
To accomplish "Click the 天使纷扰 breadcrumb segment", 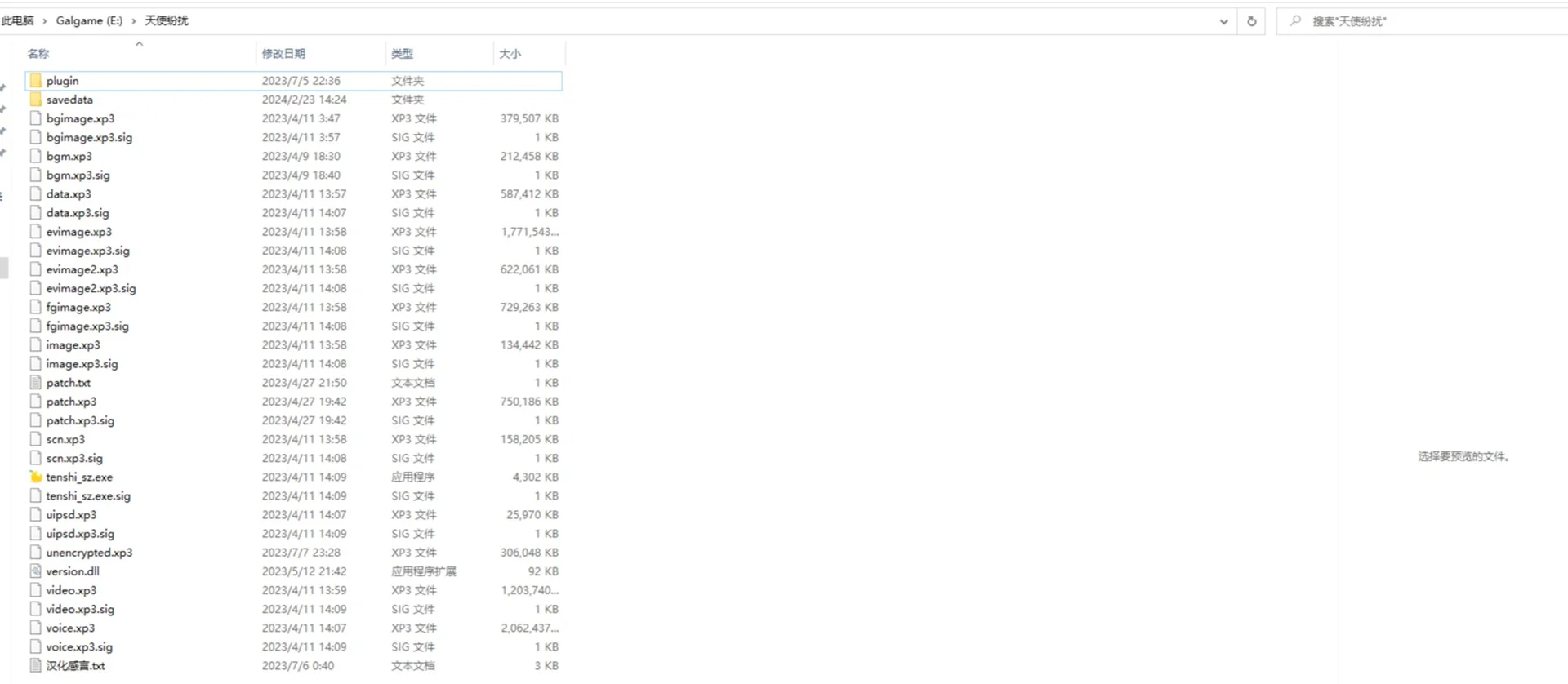I will click(167, 20).
